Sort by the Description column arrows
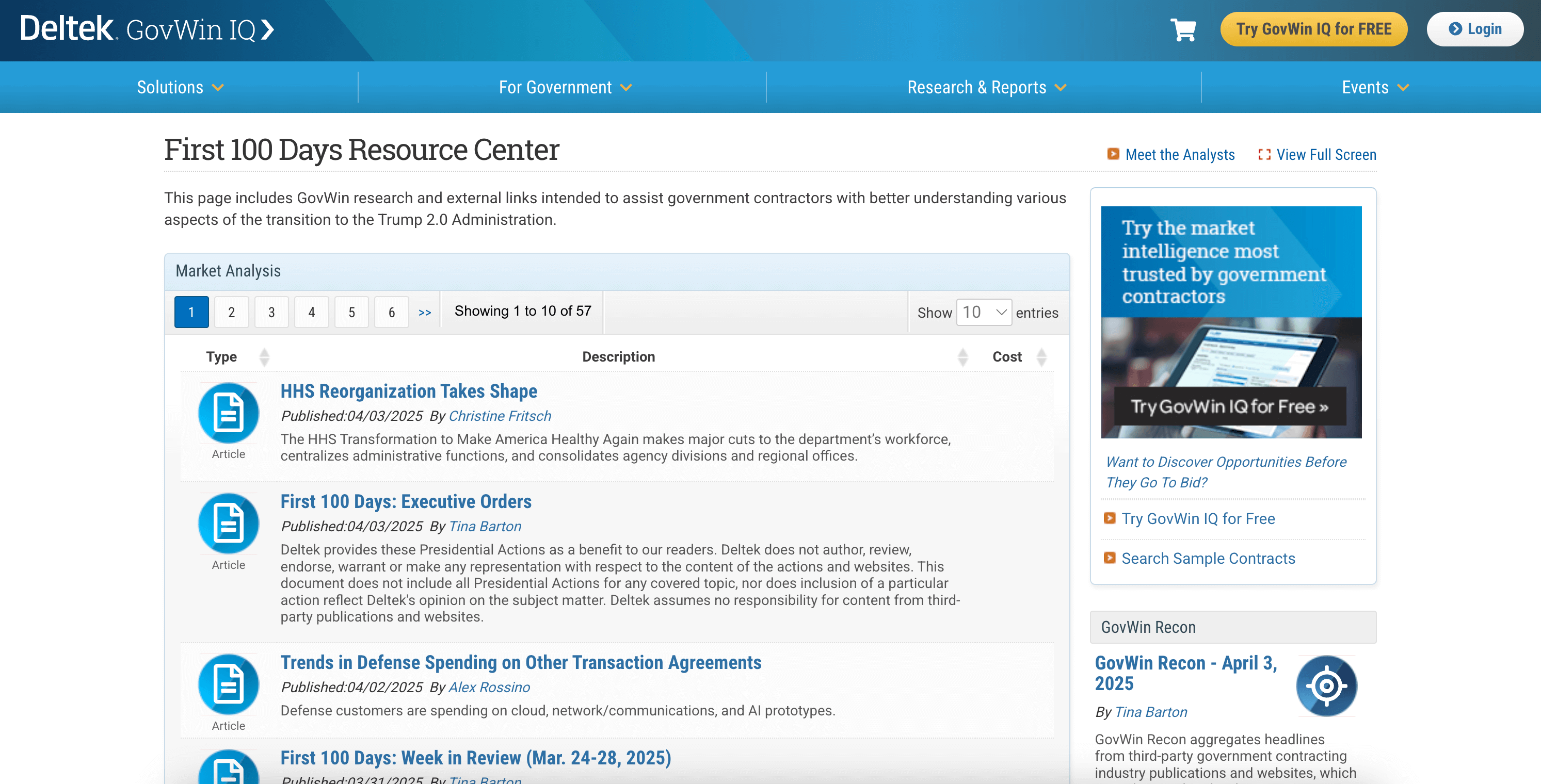This screenshot has height=784, width=1541. (x=962, y=357)
